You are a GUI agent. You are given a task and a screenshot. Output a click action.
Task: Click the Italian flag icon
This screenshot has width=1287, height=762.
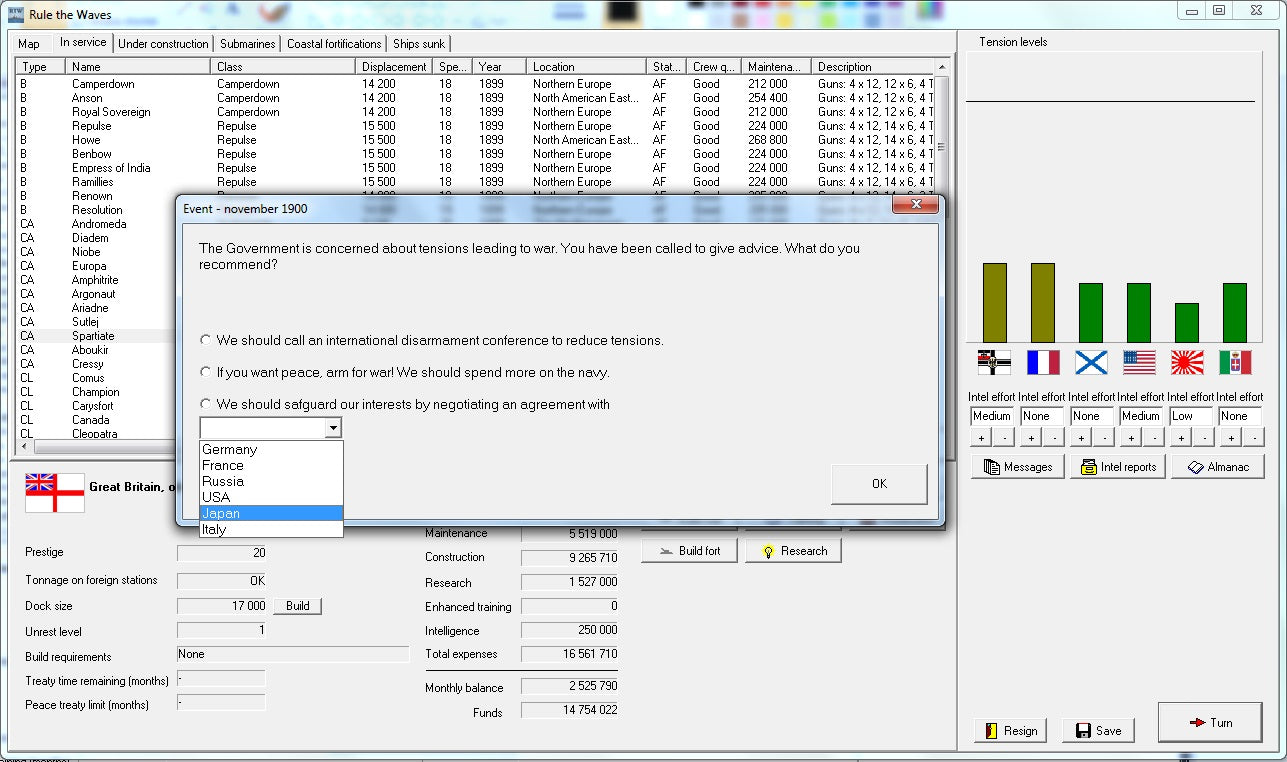(1235, 362)
